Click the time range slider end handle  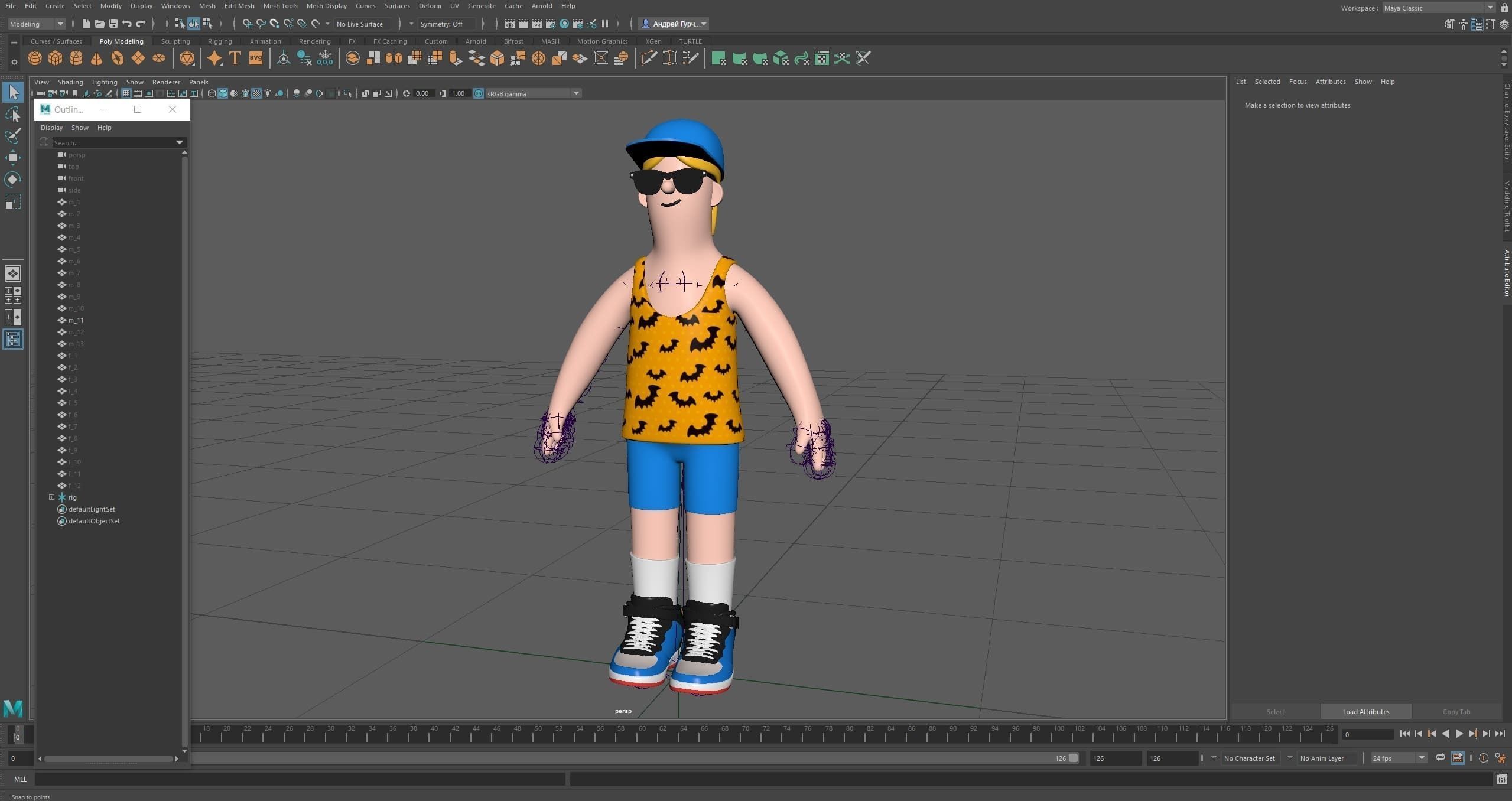(1073, 758)
